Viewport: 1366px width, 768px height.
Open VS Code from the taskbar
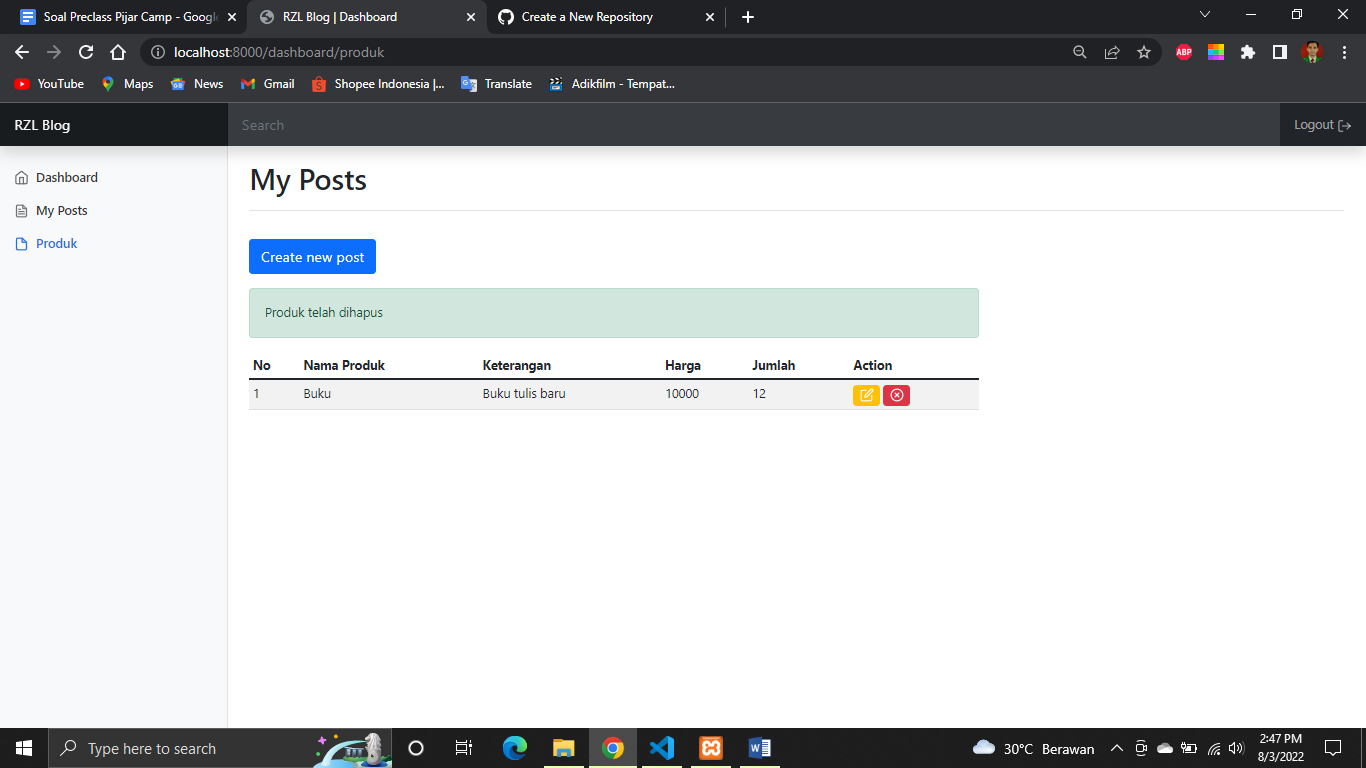661,748
